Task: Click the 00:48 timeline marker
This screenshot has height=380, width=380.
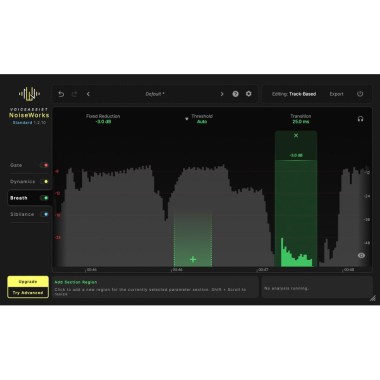Action: [x=349, y=270]
